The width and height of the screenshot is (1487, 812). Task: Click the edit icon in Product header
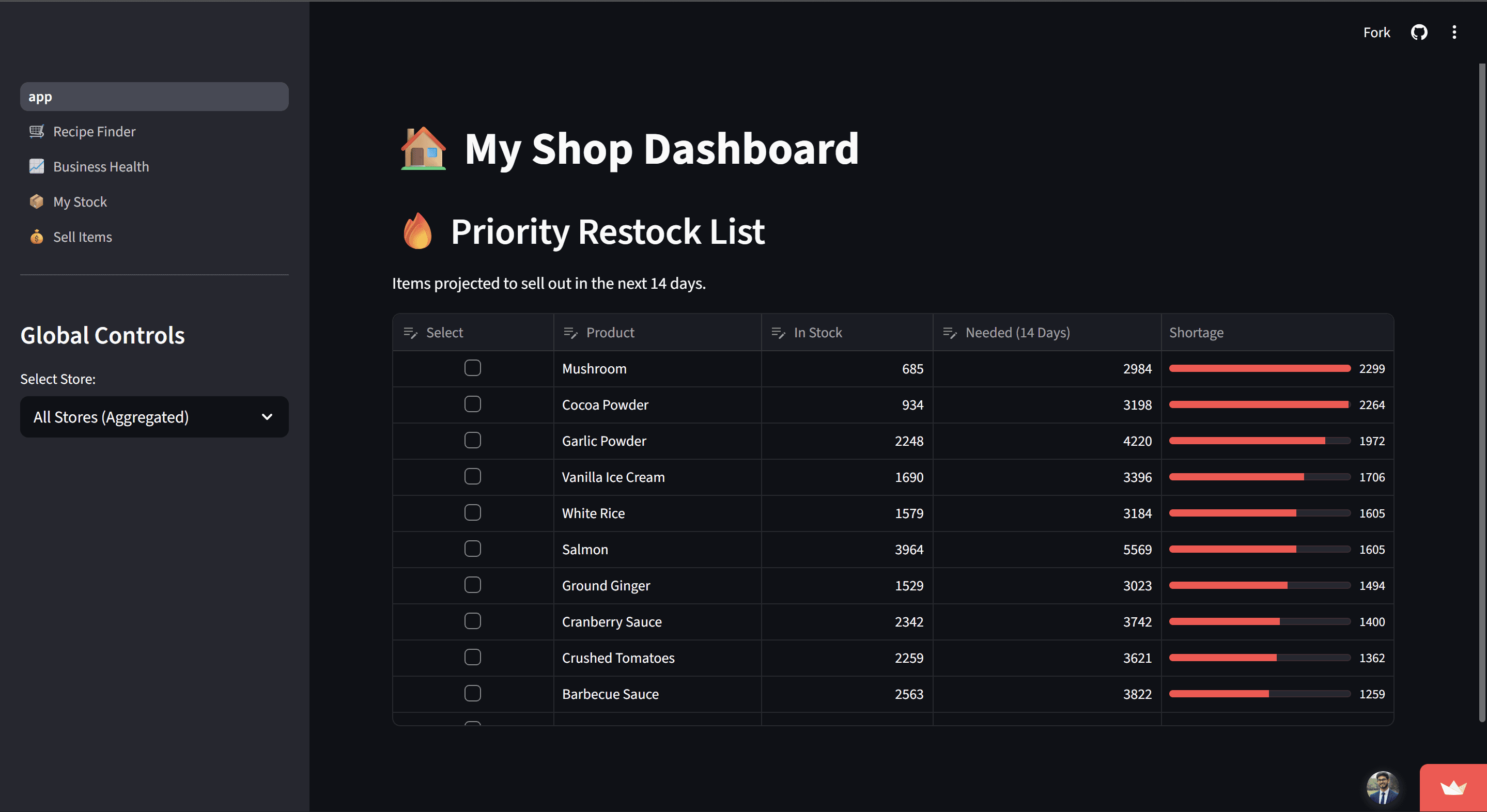[570, 333]
